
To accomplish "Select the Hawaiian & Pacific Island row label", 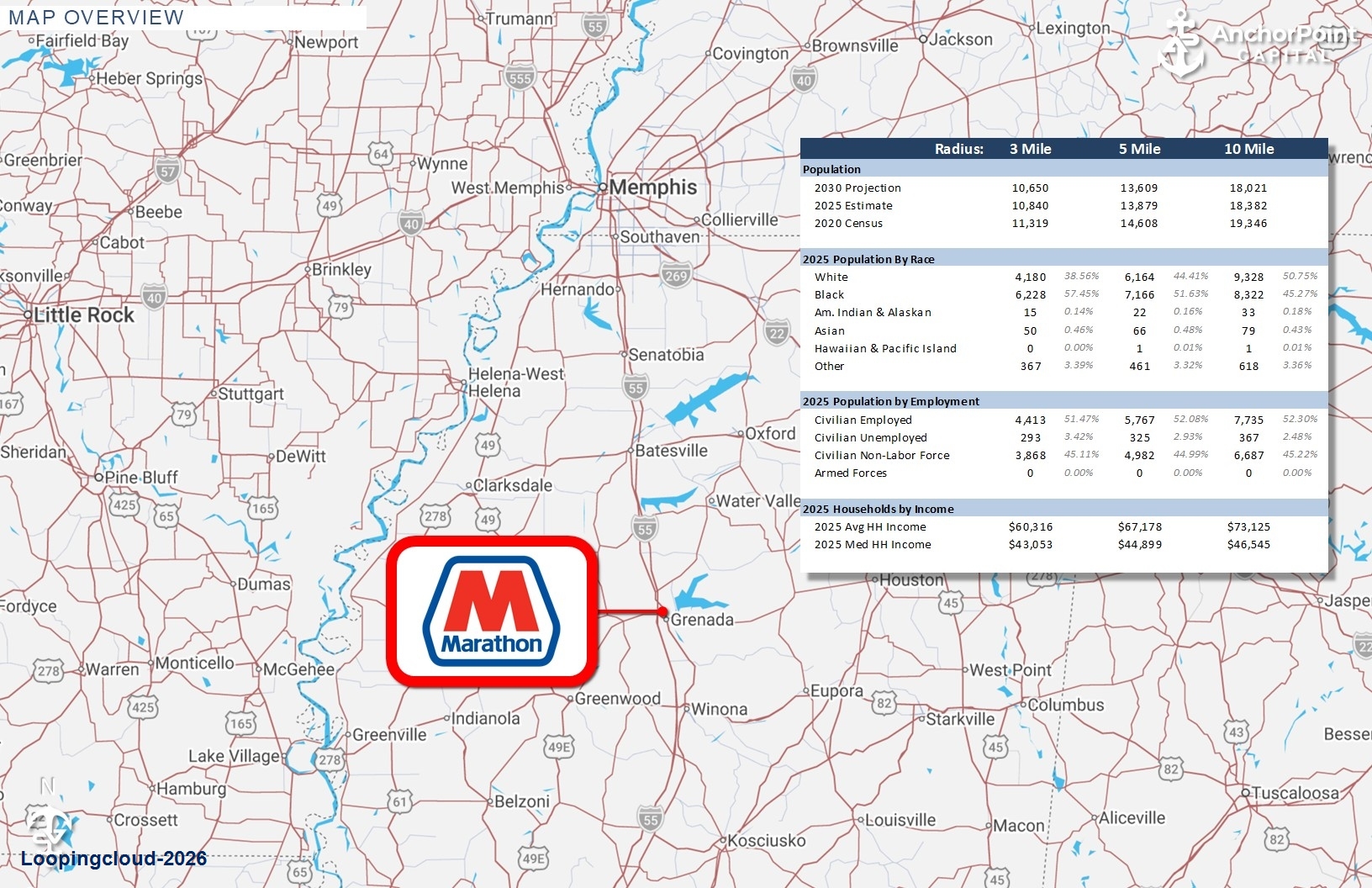I will click(x=885, y=348).
